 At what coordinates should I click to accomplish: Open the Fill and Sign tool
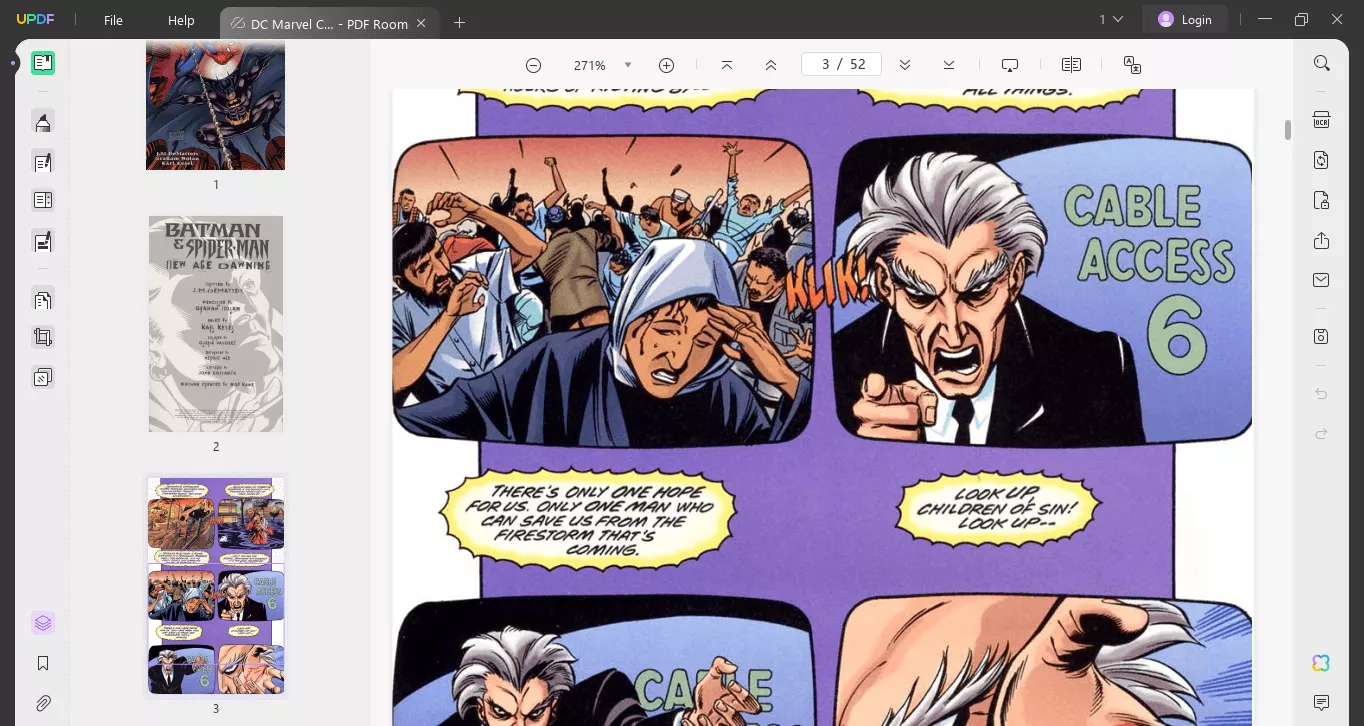43,241
